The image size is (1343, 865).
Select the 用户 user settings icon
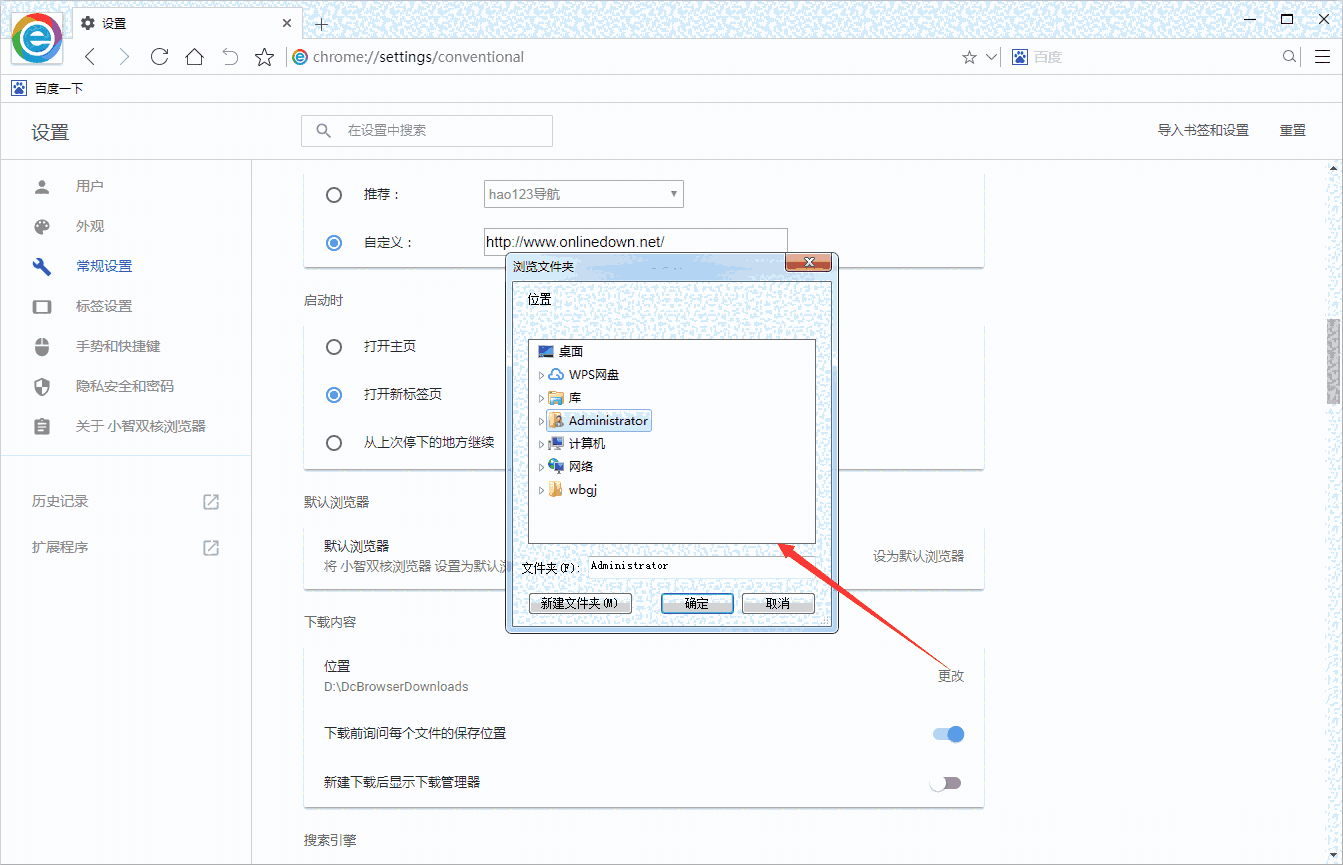point(41,186)
